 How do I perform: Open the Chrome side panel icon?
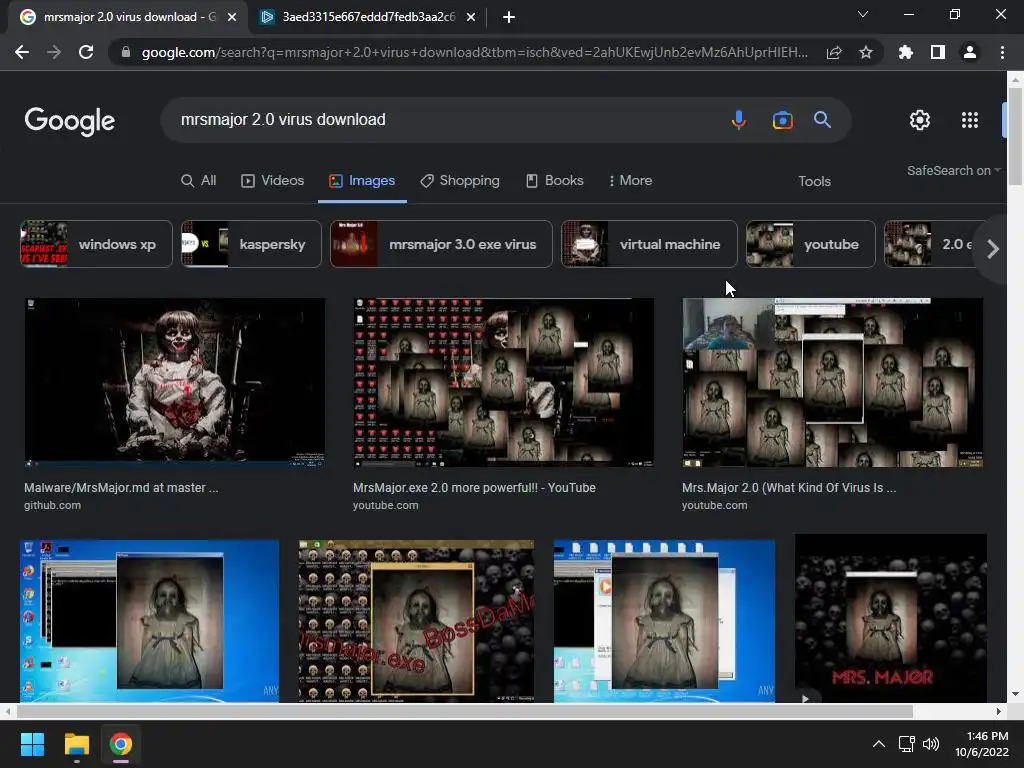pos(938,52)
